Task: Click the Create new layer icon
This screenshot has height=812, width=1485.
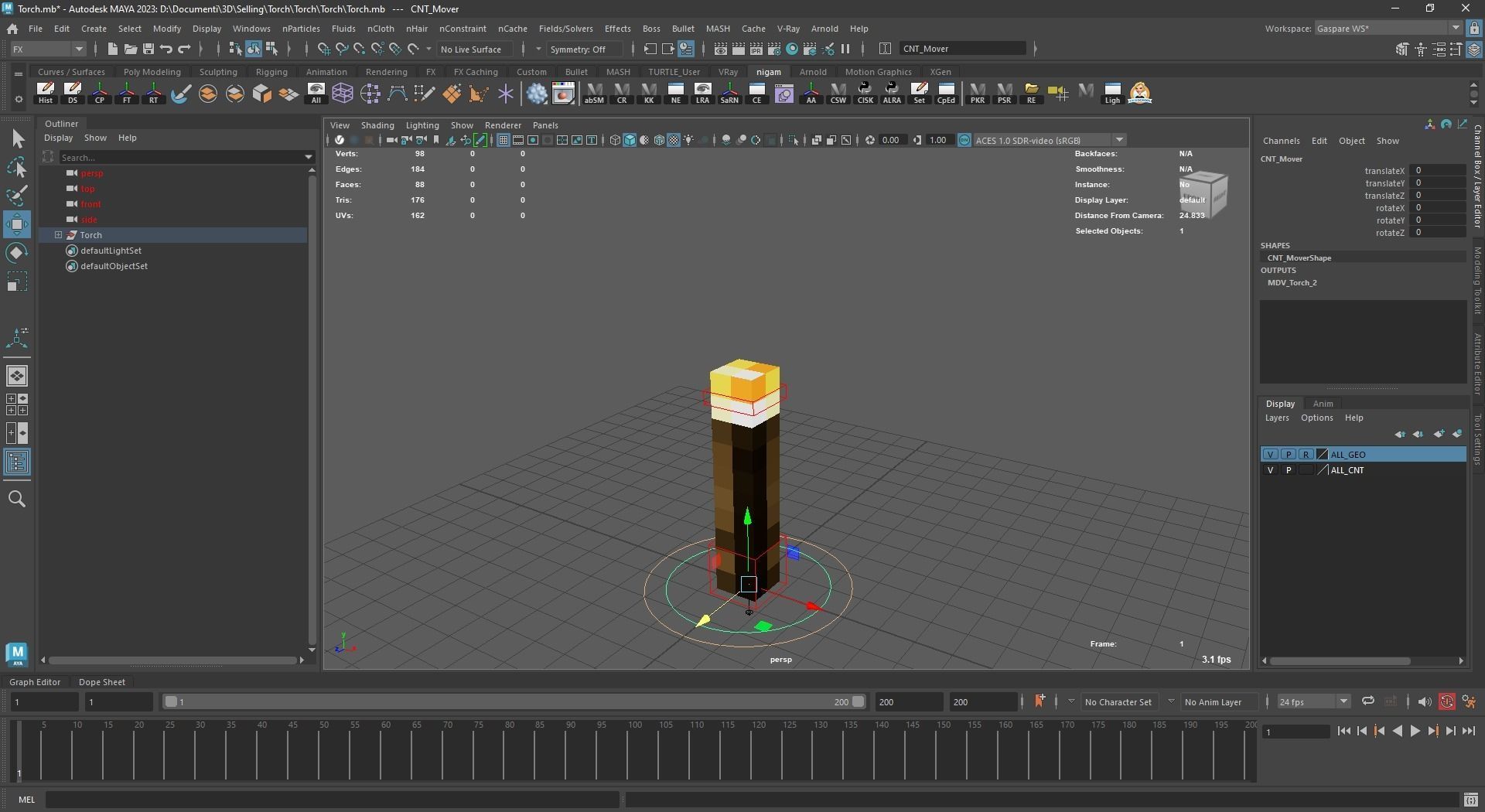Action: click(x=1439, y=434)
